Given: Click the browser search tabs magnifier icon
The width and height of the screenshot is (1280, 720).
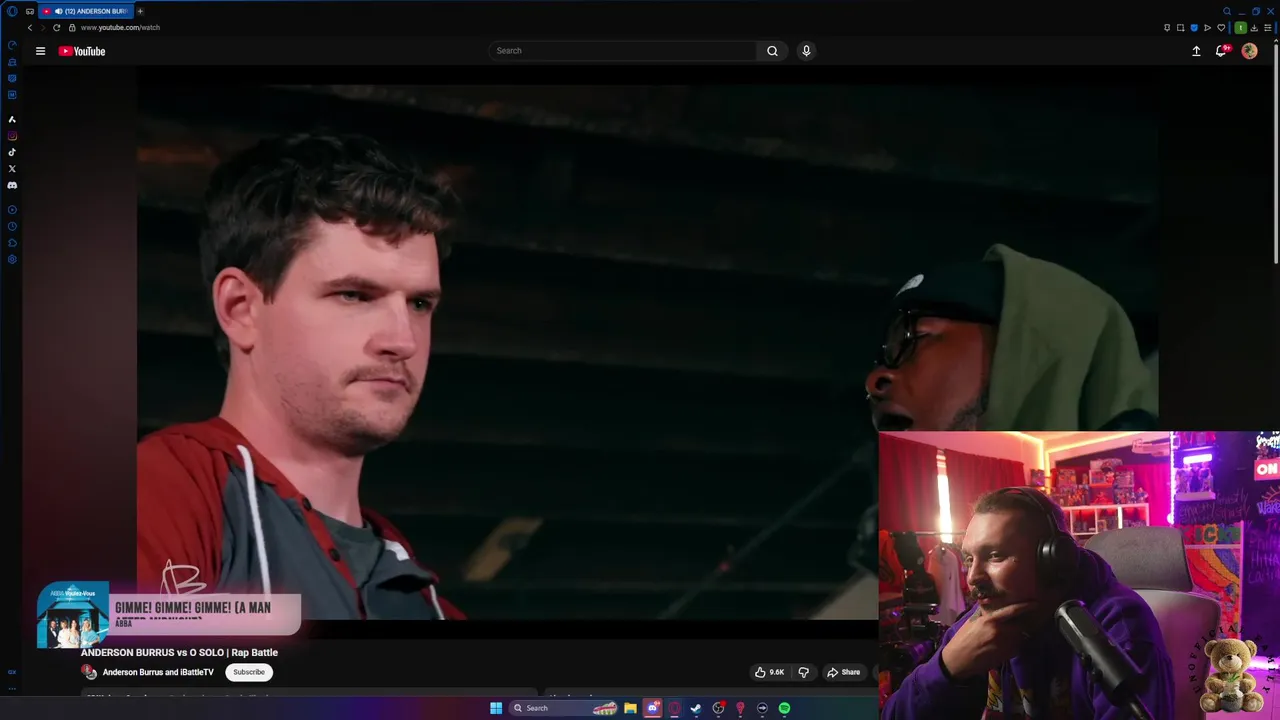Looking at the screenshot, I should (1227, 11).
